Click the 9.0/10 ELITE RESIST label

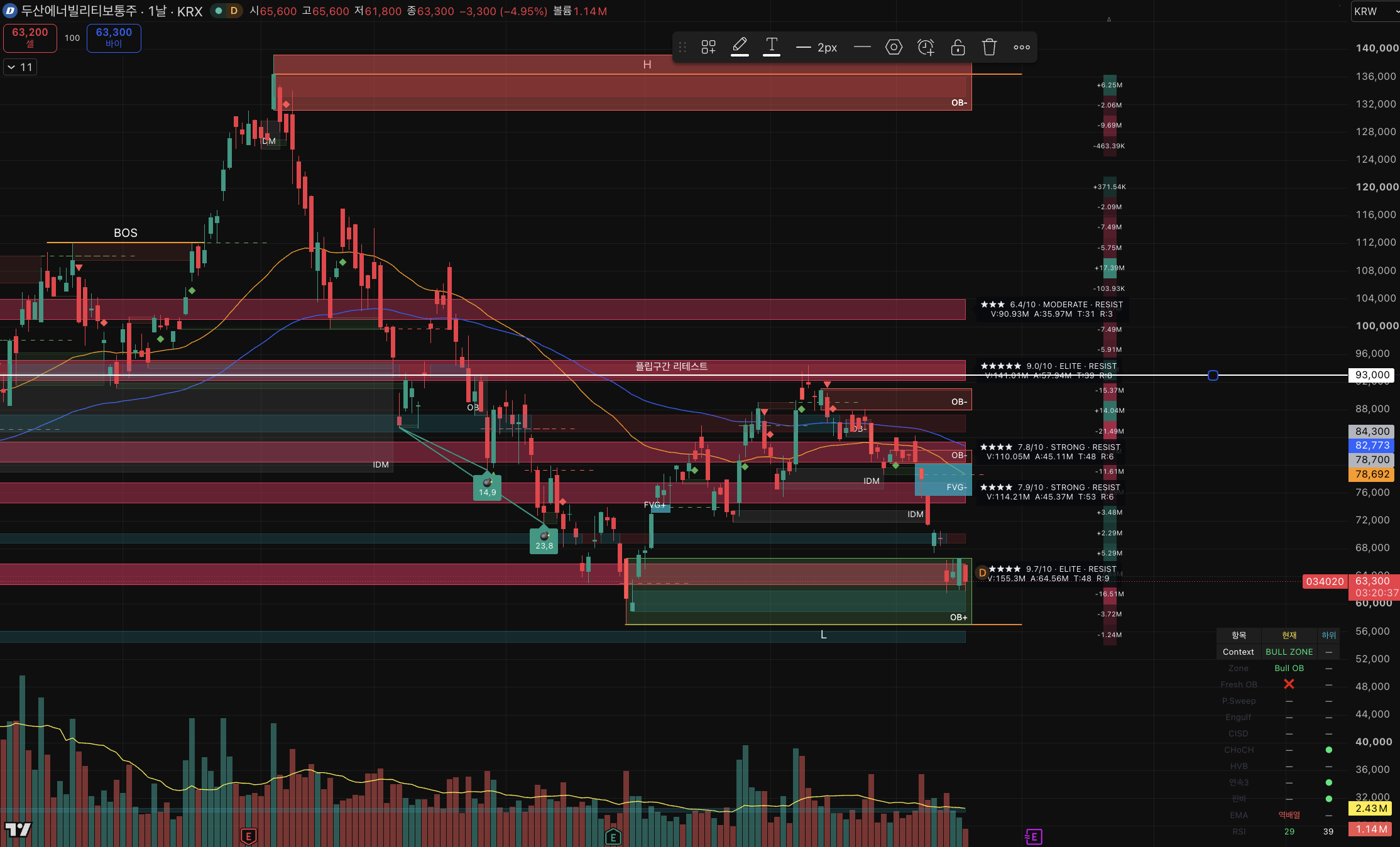click(x=1049, y=371)
